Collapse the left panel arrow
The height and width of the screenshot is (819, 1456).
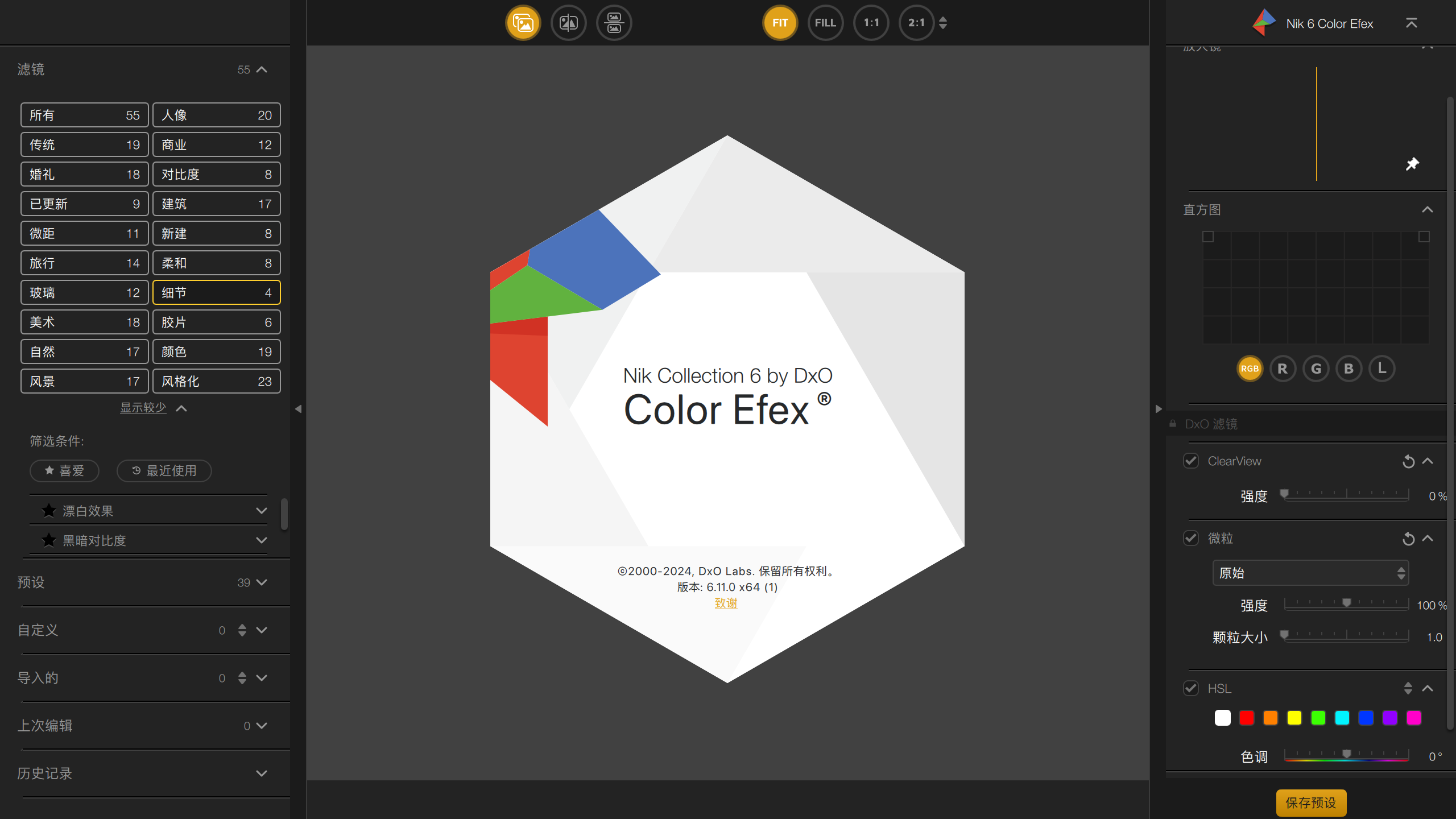point(298,409)
